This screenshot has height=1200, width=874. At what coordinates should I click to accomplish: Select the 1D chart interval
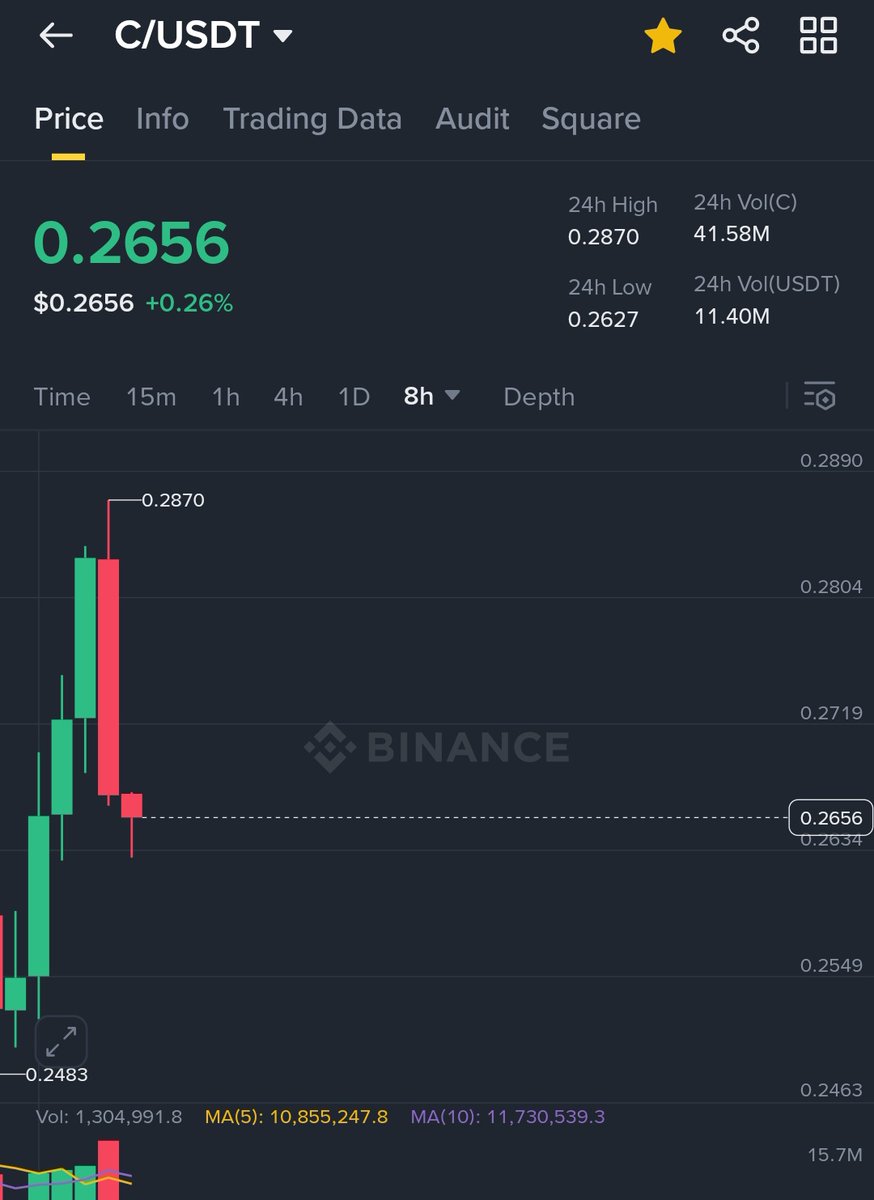pos(354,397)
